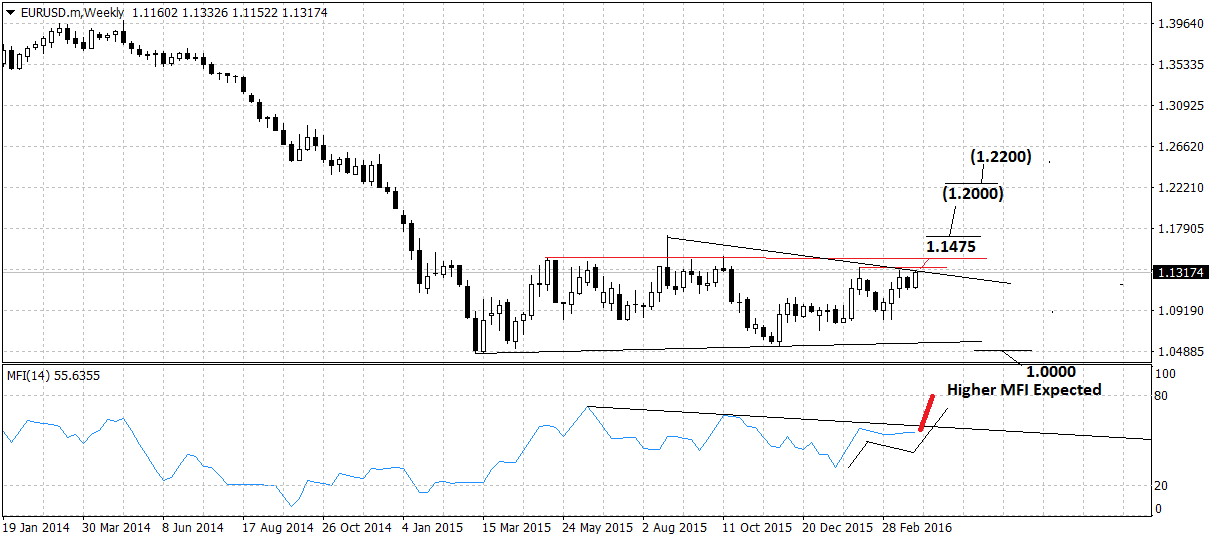The width and height of the screenshot is (1211, 540).
Task: Select the thick red line in MFI panel
Action: (927, 412)
